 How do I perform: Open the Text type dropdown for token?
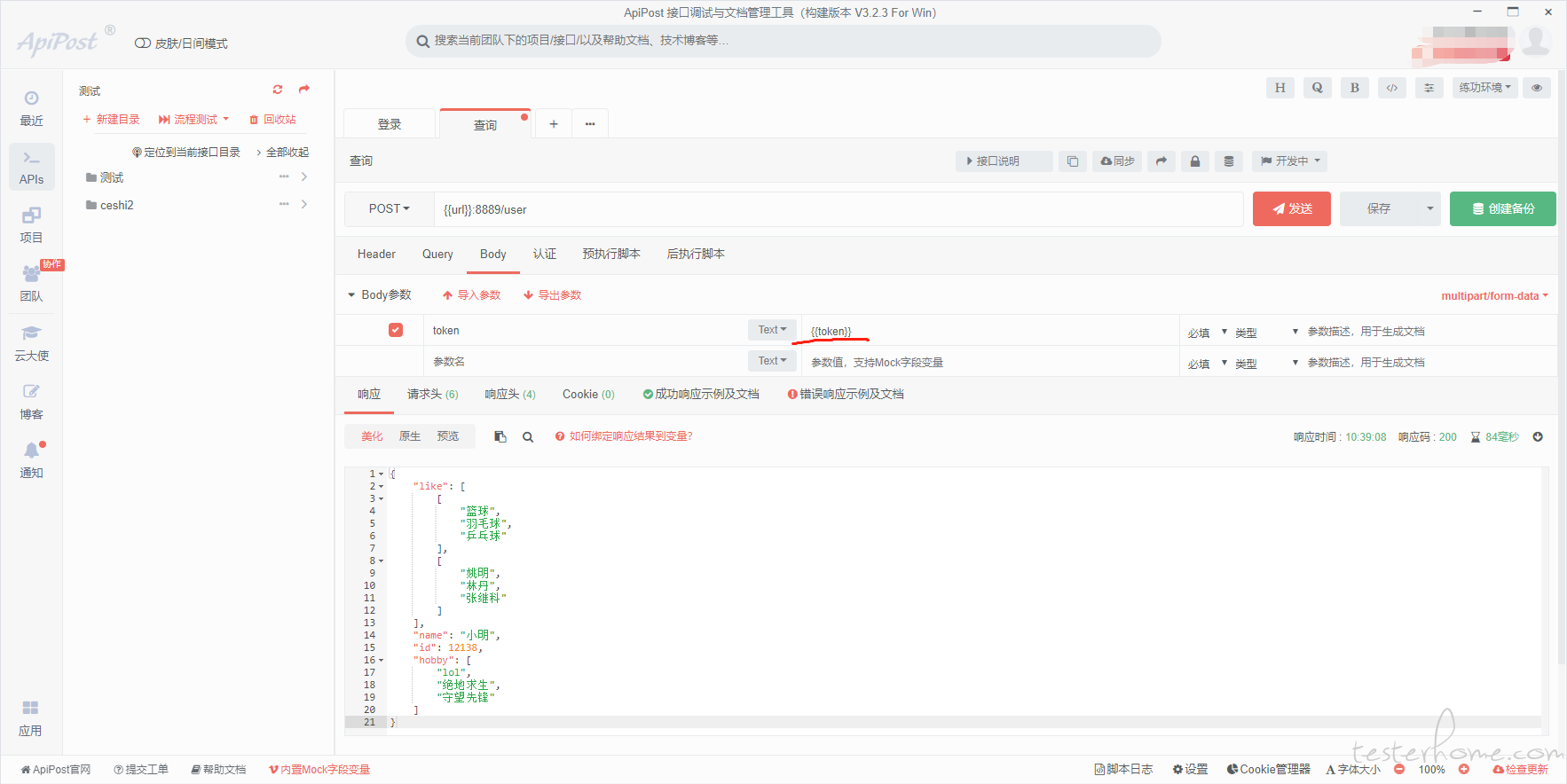click(x=772, y=330)
